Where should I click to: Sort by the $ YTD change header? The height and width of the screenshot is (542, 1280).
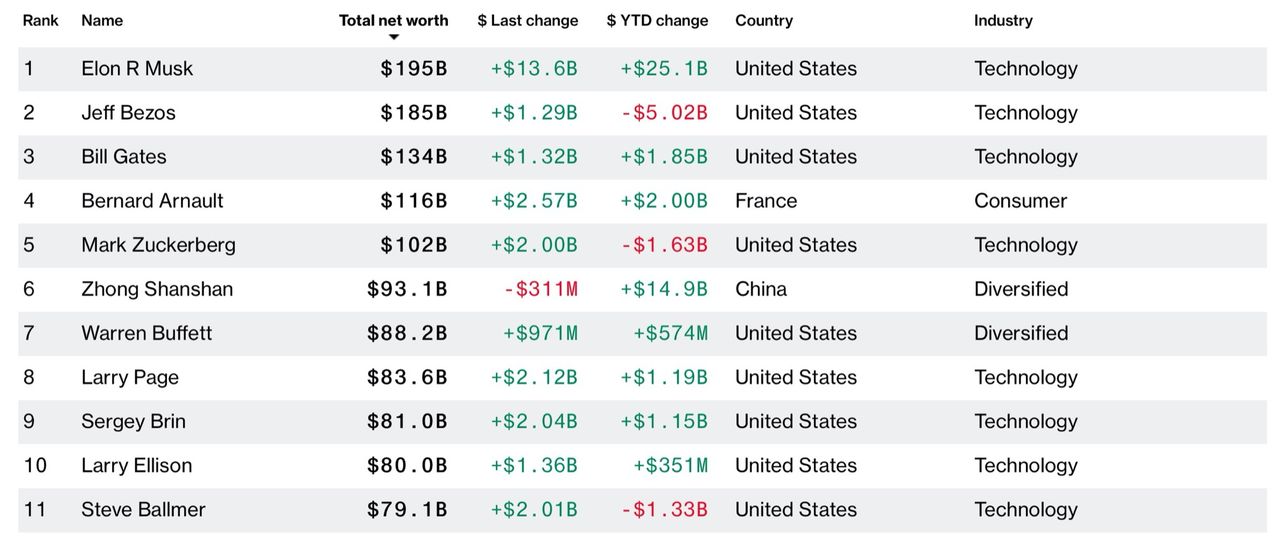tap(657, 20)
